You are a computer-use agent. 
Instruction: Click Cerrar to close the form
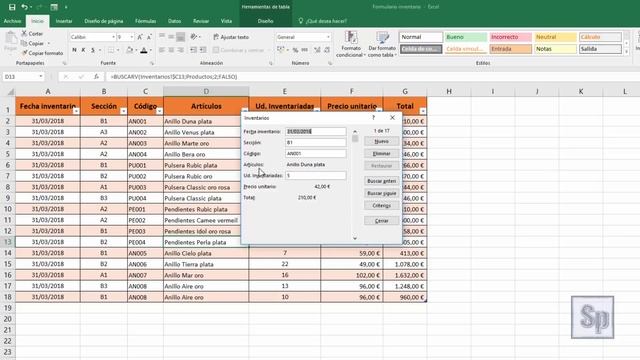381,220
